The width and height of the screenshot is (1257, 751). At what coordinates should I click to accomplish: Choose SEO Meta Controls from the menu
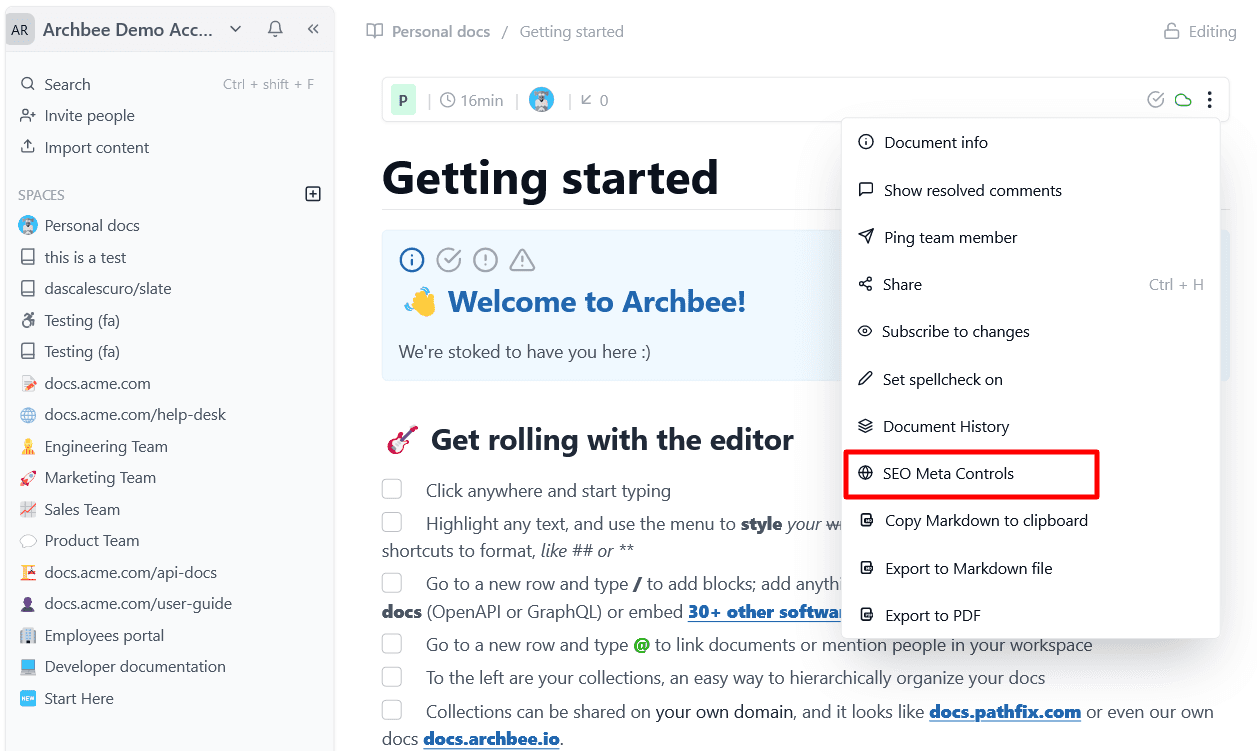[947, 474]
